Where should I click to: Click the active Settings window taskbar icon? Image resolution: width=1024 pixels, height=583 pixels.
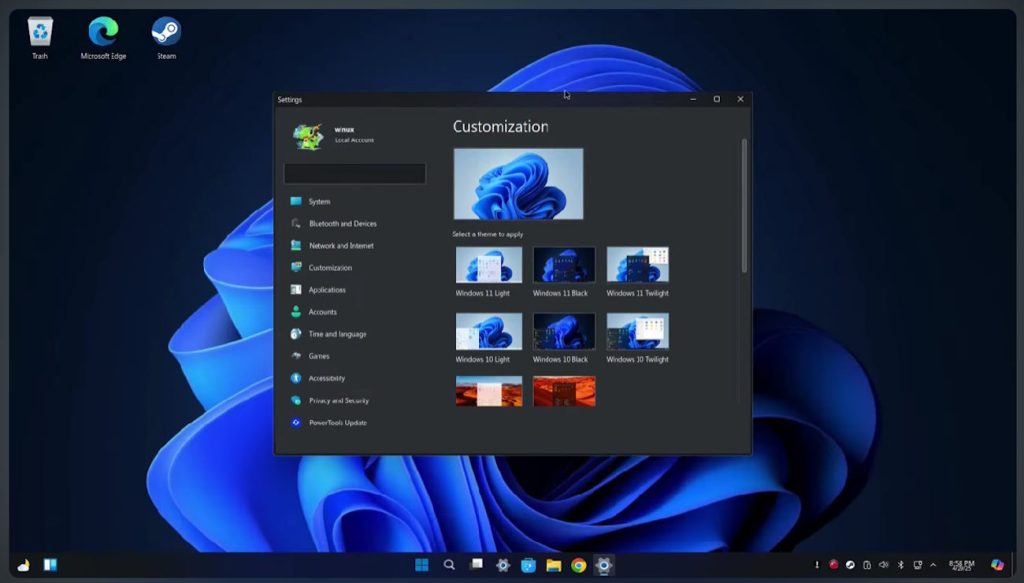tap(604, 565)
